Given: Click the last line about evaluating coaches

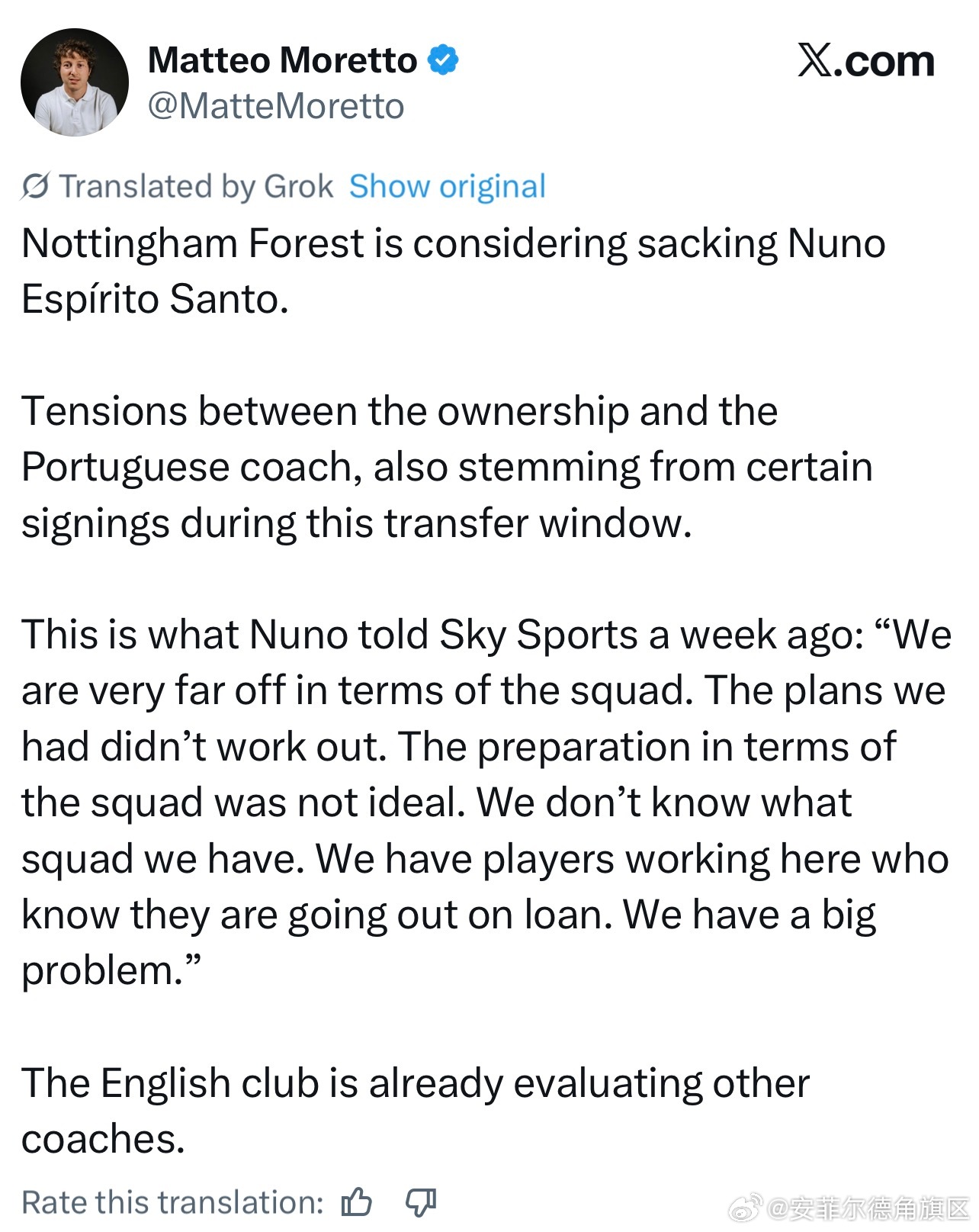Looking at the screenshot, I should [416, 1111].
